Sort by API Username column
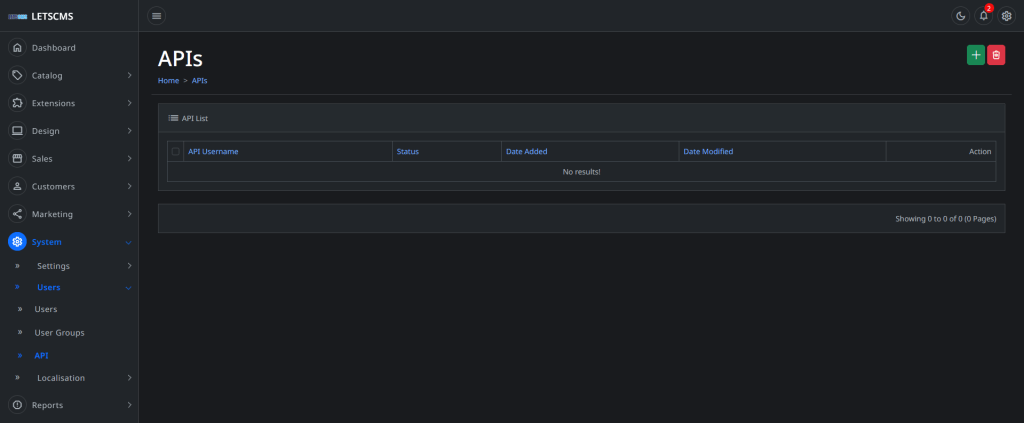Viewport: 1024px width, 423px height. point(214,151)
